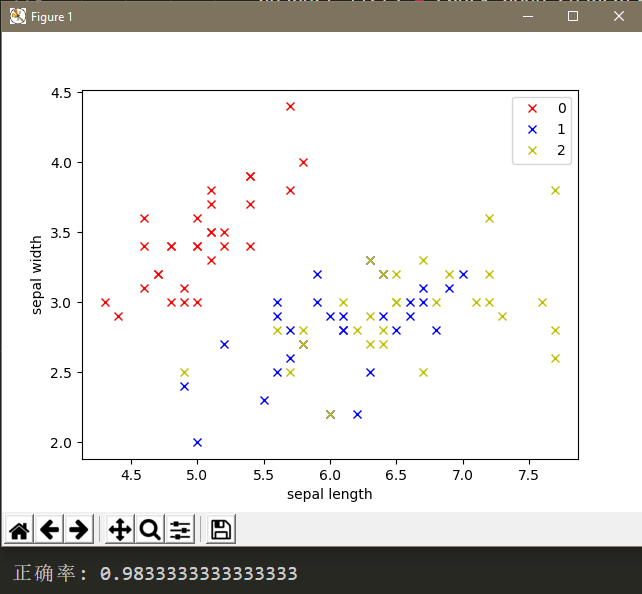This screenshot has width=642, height=594.
Task: Click the accuracy value 0.9833333333333333
Action: point(199,574)
